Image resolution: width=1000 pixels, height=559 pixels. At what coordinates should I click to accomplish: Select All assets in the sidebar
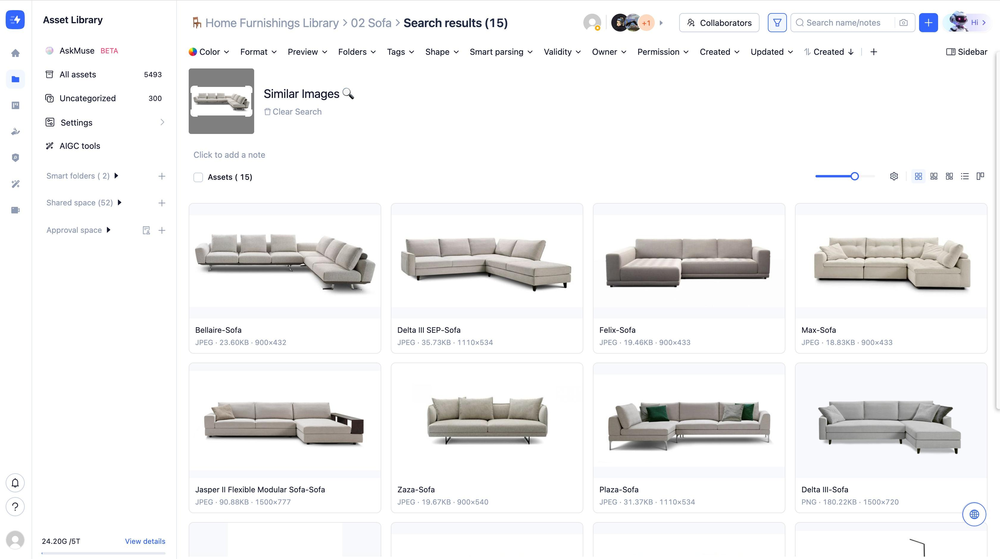78,75
